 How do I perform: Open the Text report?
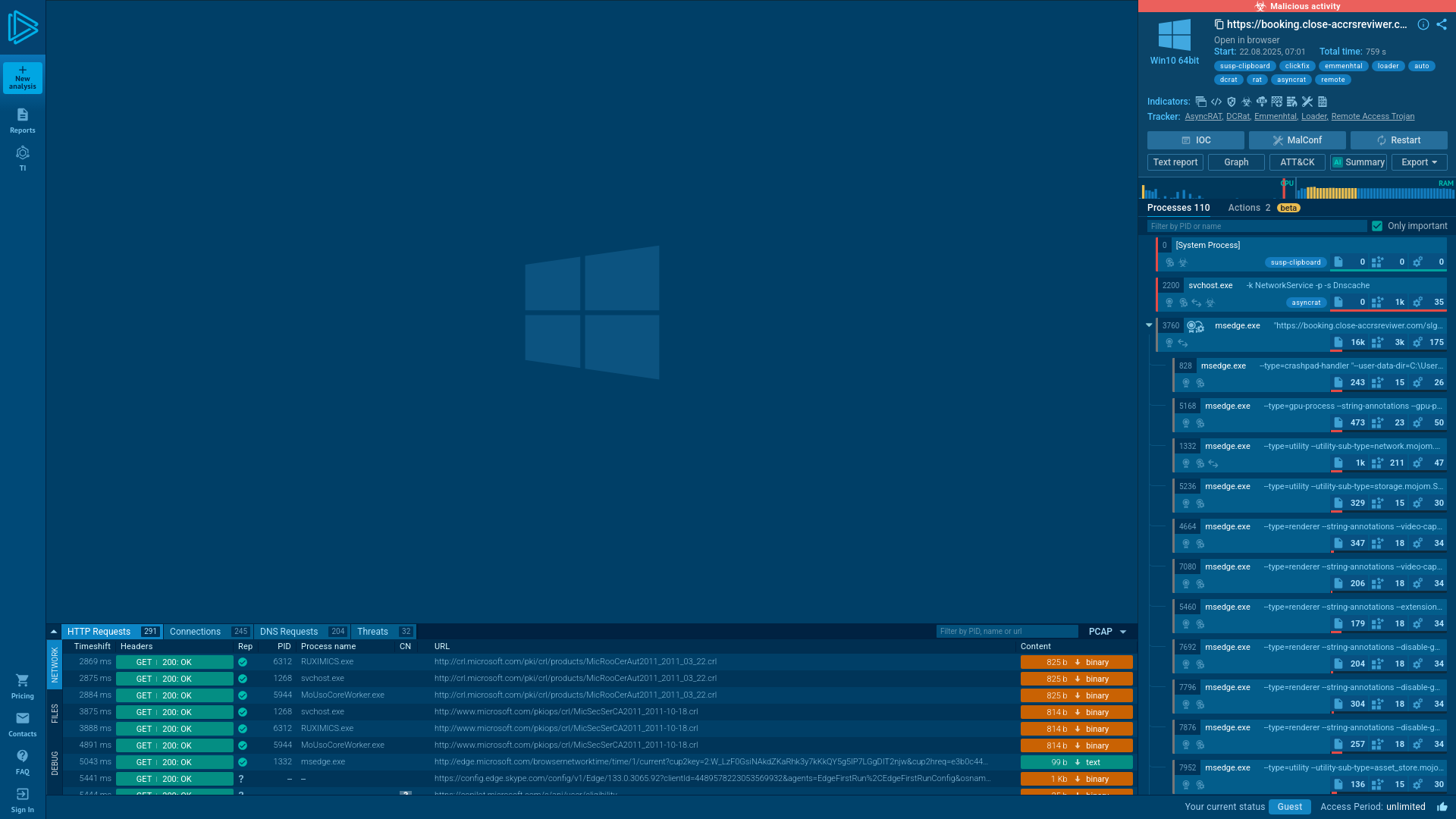coord(1175,162)
